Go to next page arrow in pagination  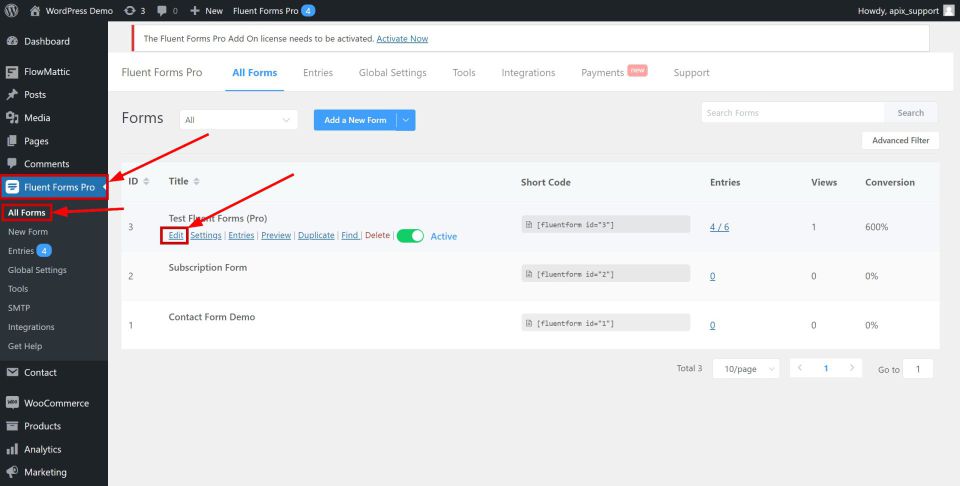click(x=851, y=369)
